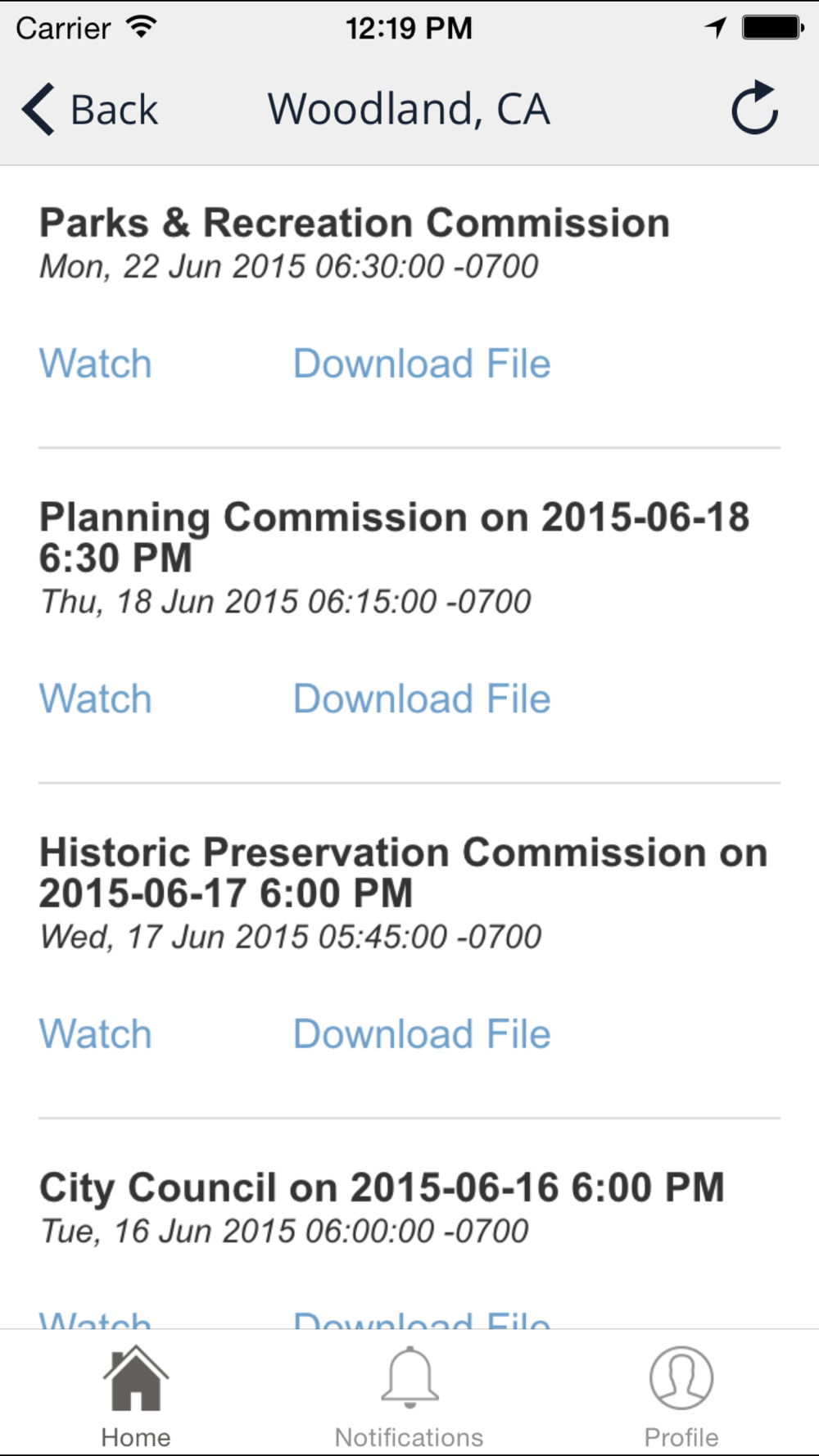
Task: Watch the Historic Preservation Commission meeting
Action: pyautogui.click(x=96, y=1033)
